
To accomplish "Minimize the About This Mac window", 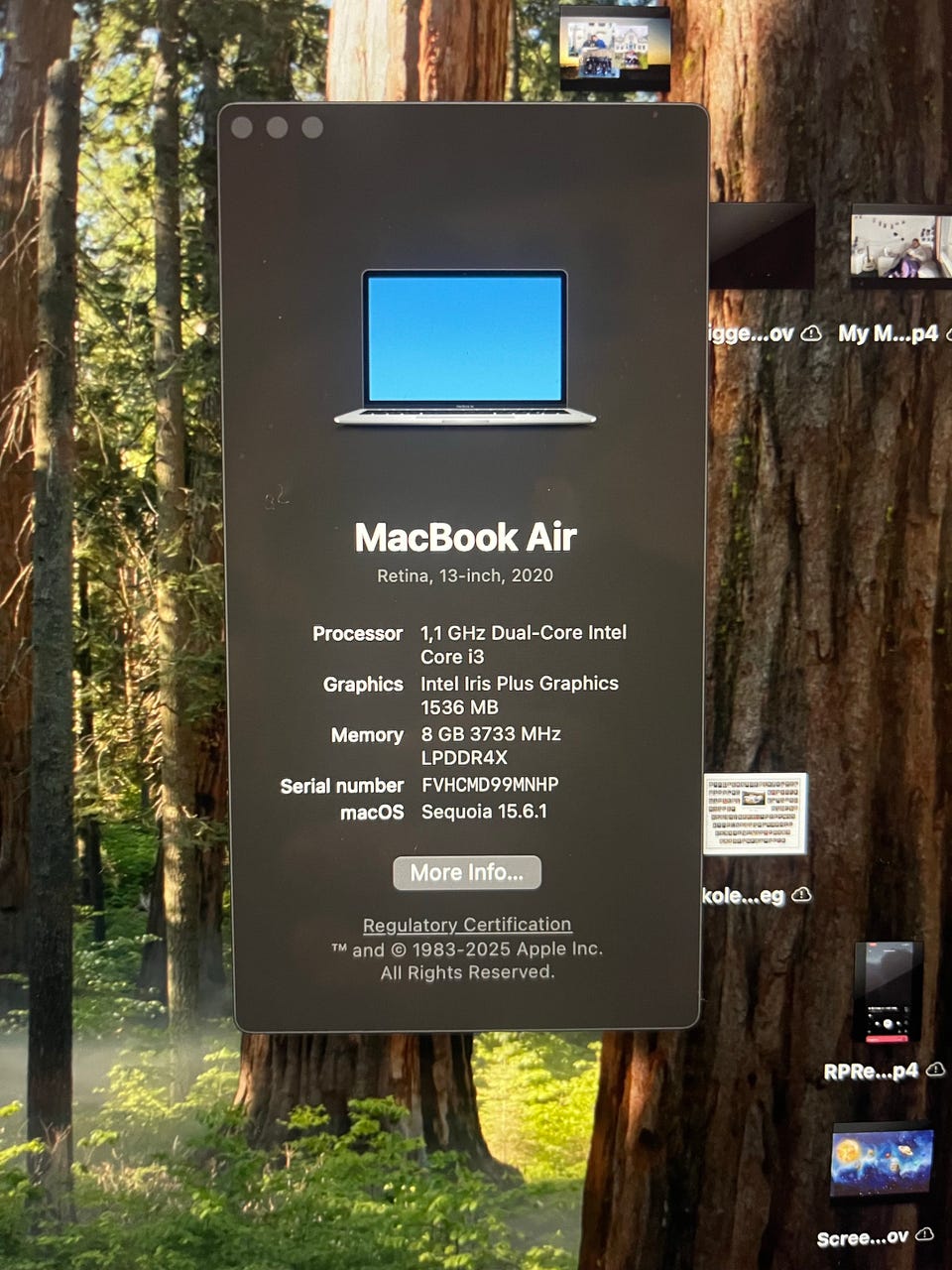I will pyautogui.click(x=277, y=127).
